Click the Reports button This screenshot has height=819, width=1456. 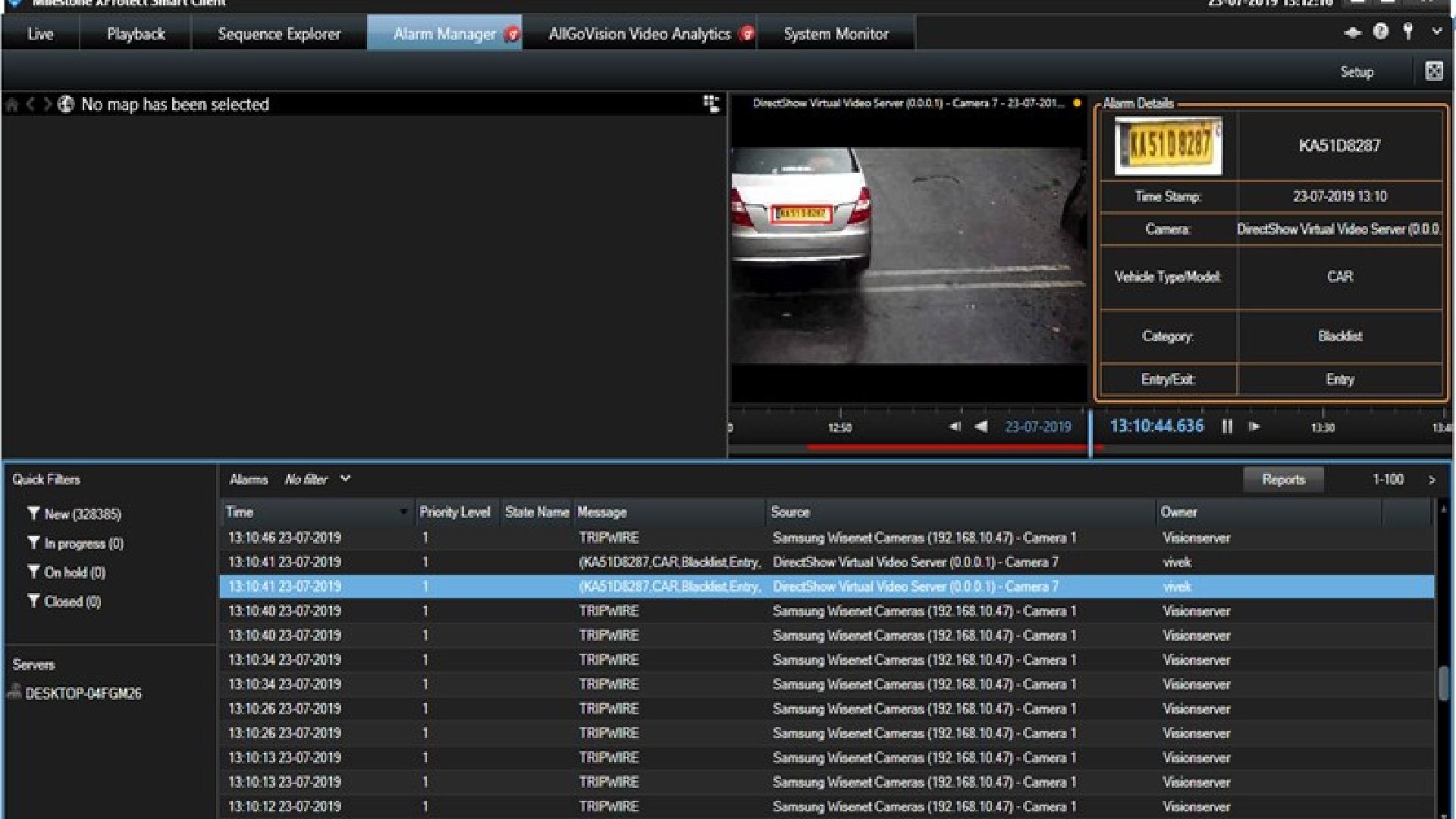click(1283, 479)
